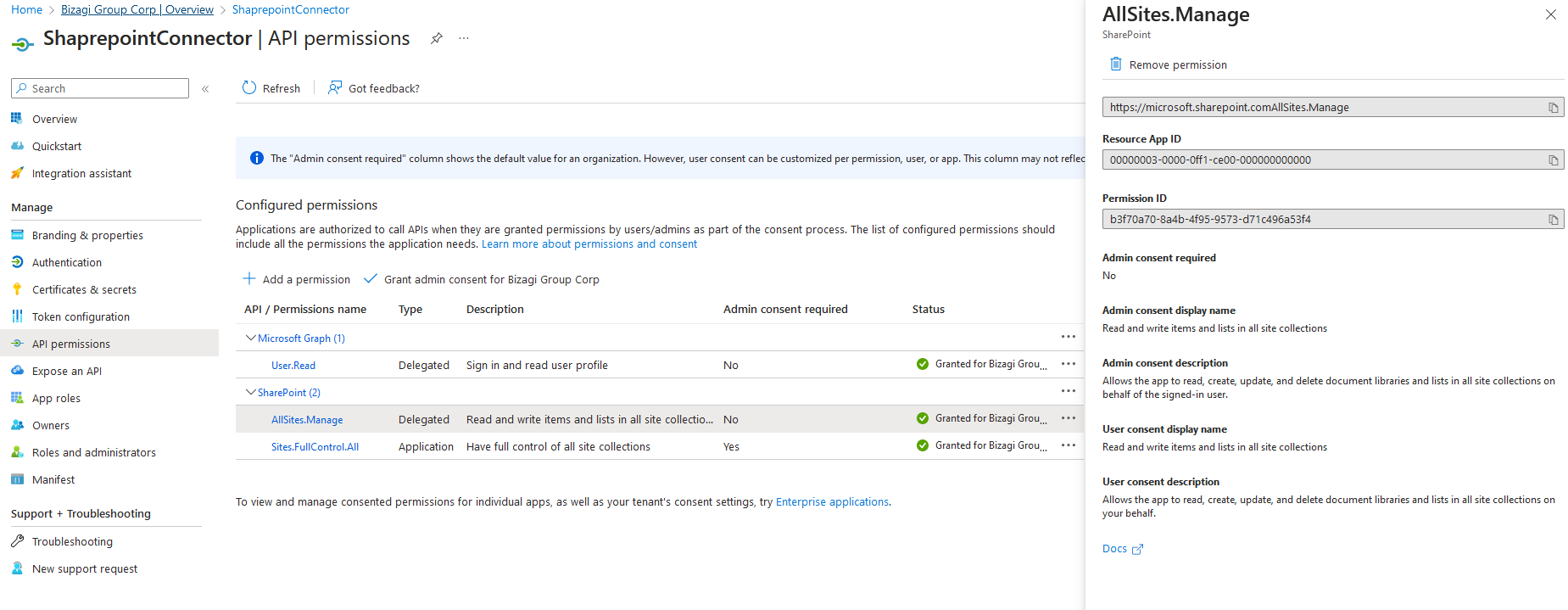Open Roles and administrators
Image resolution: width=1568 pixels, height=610 pixels.
coord(94,452)
